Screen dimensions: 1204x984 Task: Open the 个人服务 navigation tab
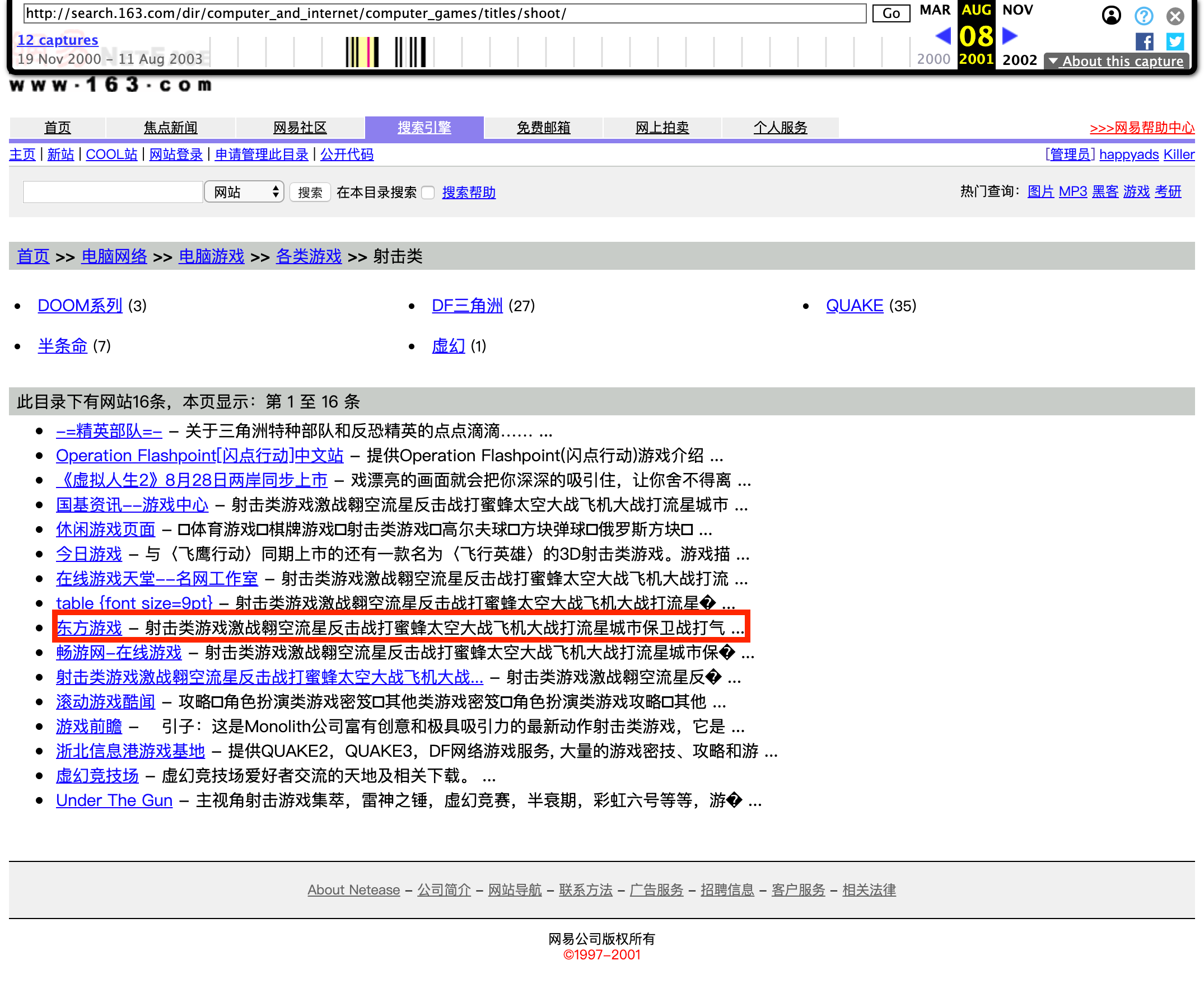pos(780,128)
